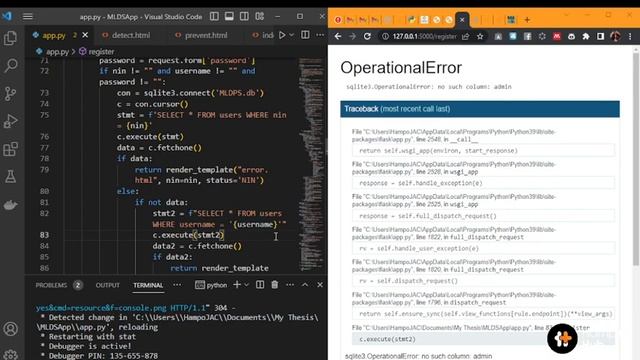Image resolution: width=640 pixels, height=360 pixels.
Task: Open editor More Actions ellipsis
Action: [320, 35]
